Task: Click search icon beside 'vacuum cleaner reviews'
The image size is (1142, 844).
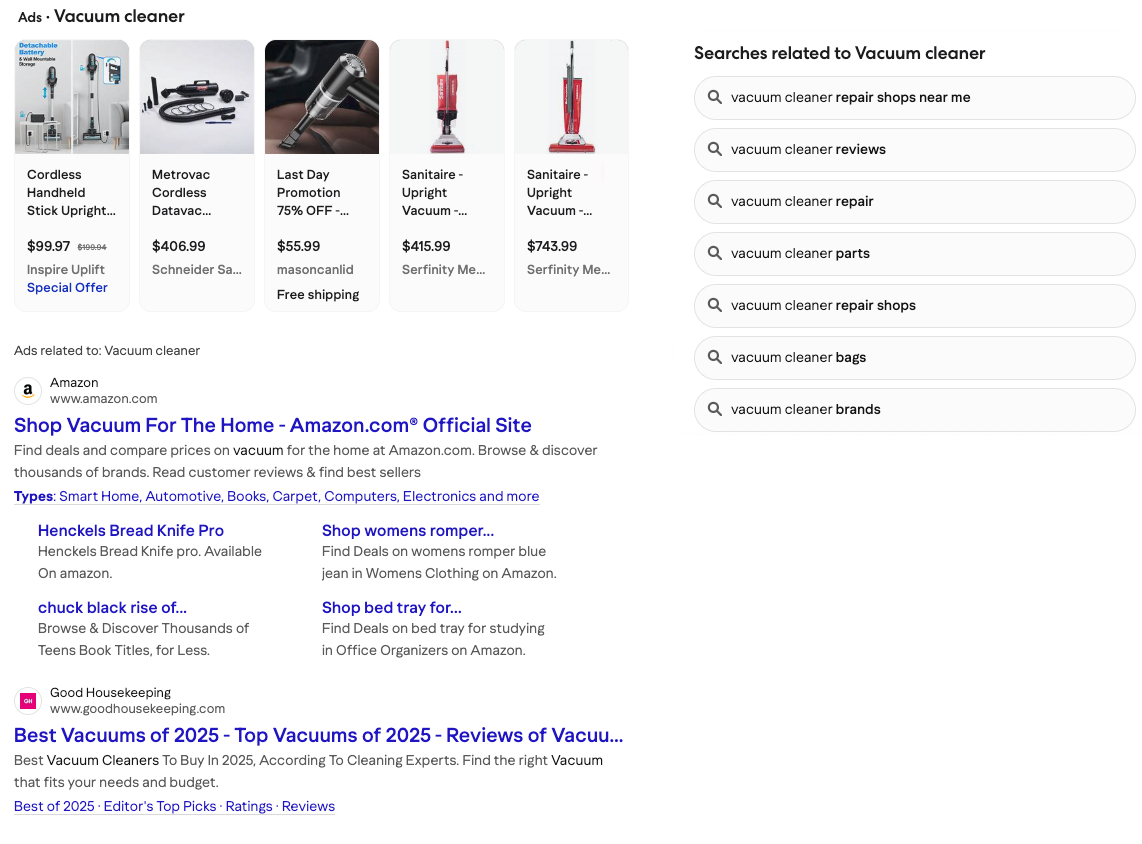Action: coord(714,149)
